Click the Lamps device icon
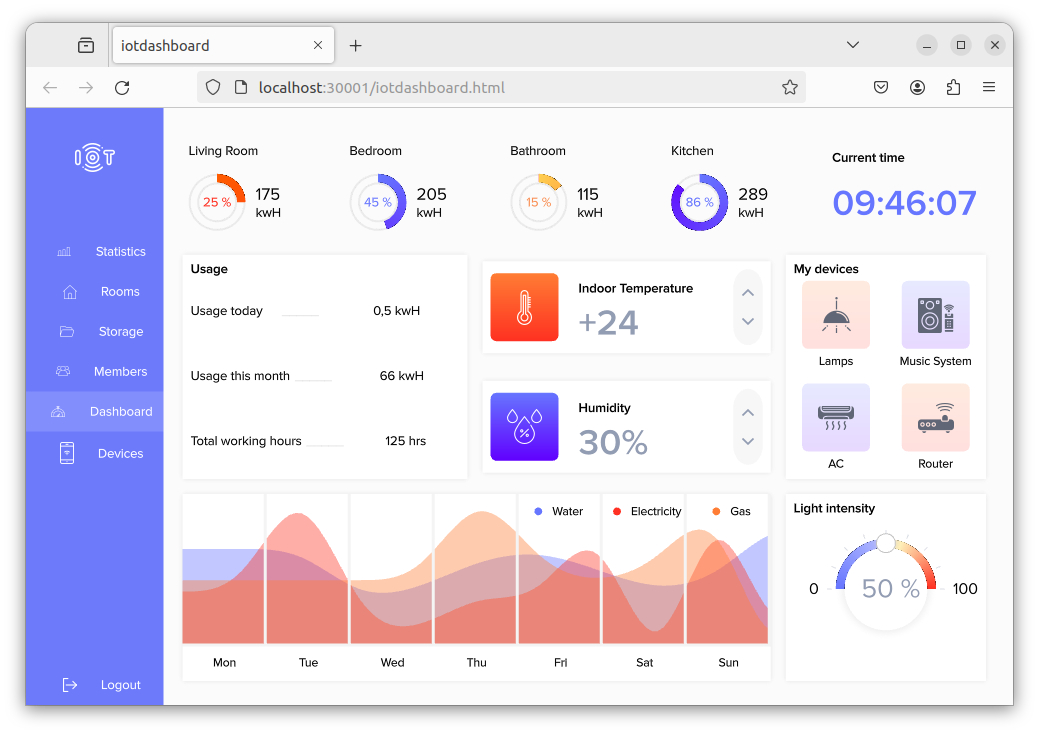This screenshot has height=734, width=1039. (835, 315)
